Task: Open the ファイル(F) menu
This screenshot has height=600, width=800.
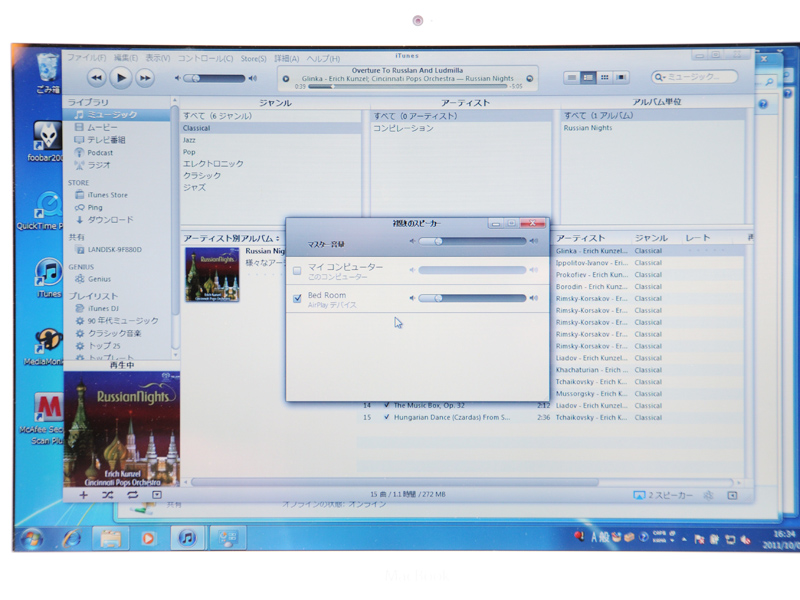Action: [86, 58]
